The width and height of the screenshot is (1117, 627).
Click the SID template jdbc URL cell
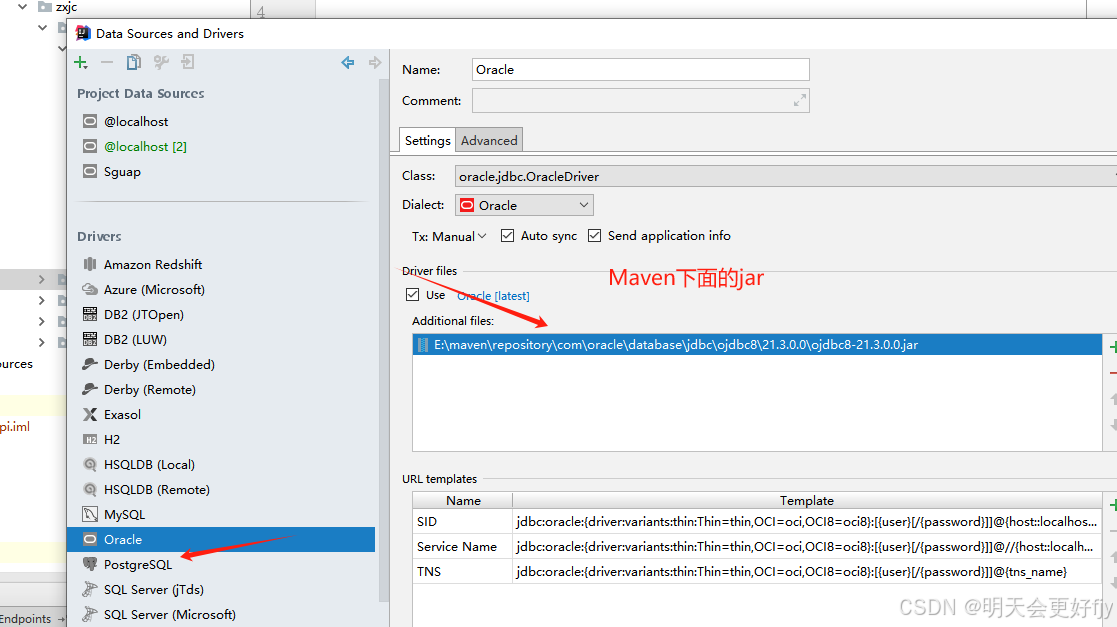click(806, 522)
